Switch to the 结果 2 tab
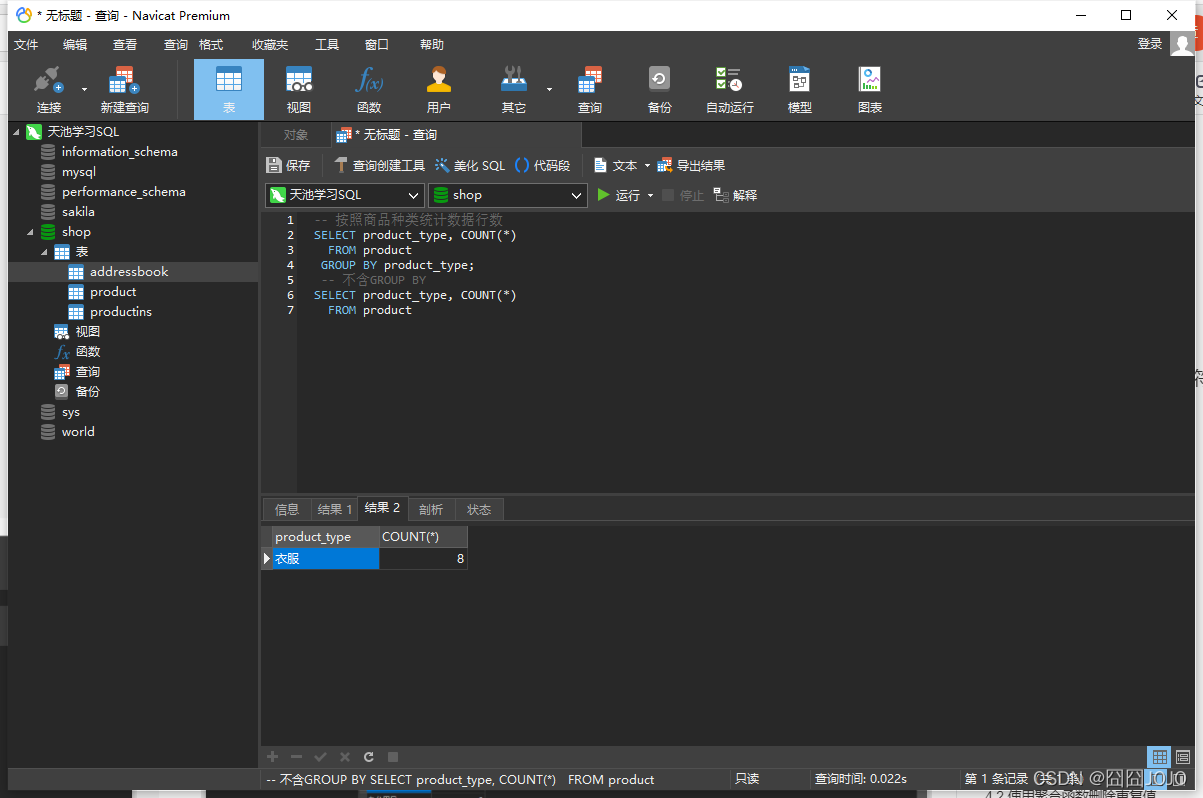Image resolution: width=1203 pixels, height=798 pixels. tap(382, 508)
